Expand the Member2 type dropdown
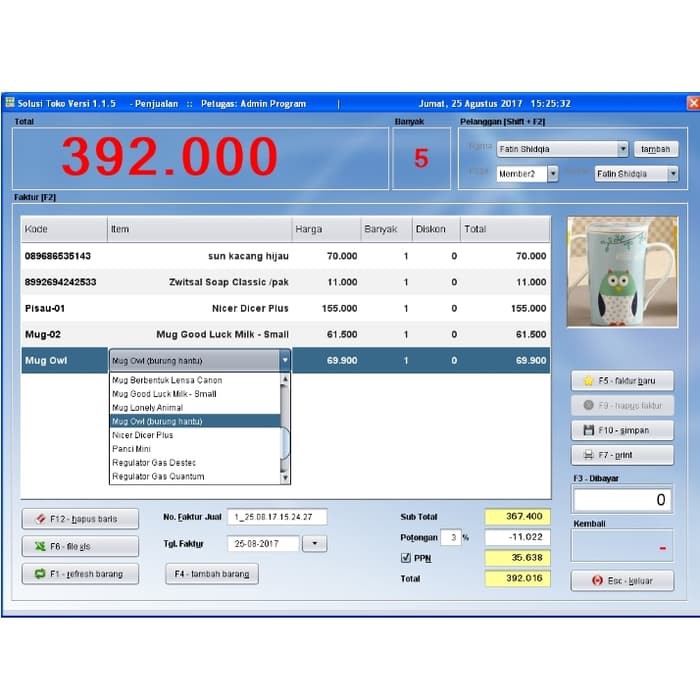Viewport: 700px width, 700px height. [x=552, y=174]
